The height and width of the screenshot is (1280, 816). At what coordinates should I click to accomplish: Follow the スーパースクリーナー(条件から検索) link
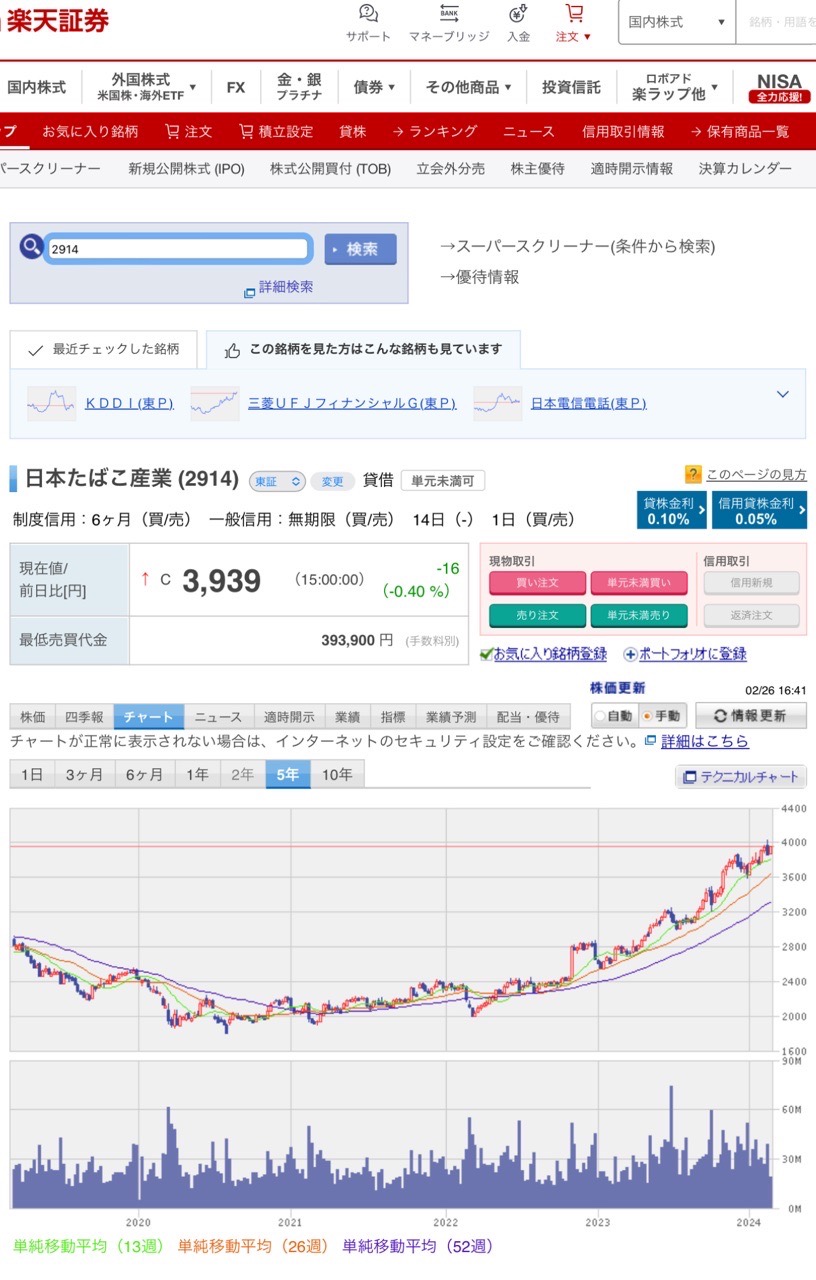pyautogui.click(x=579, y=246)
